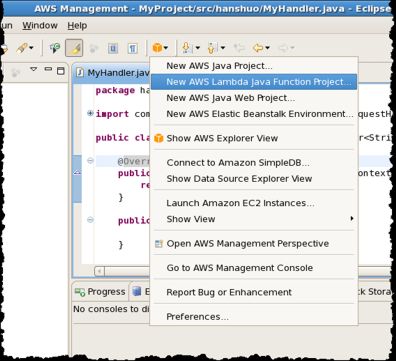Screen dimensions: 396x361
Task: Open previous annotation dropdown arrow
Action: 223,48
